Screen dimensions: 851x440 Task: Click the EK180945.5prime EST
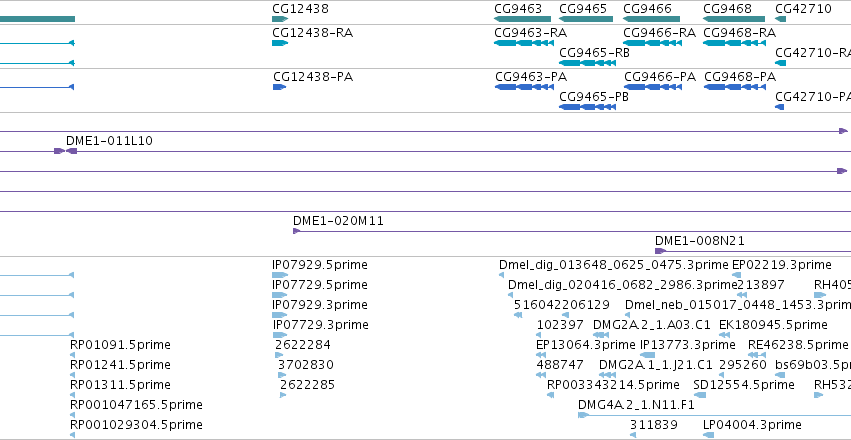tap(724, 335)
